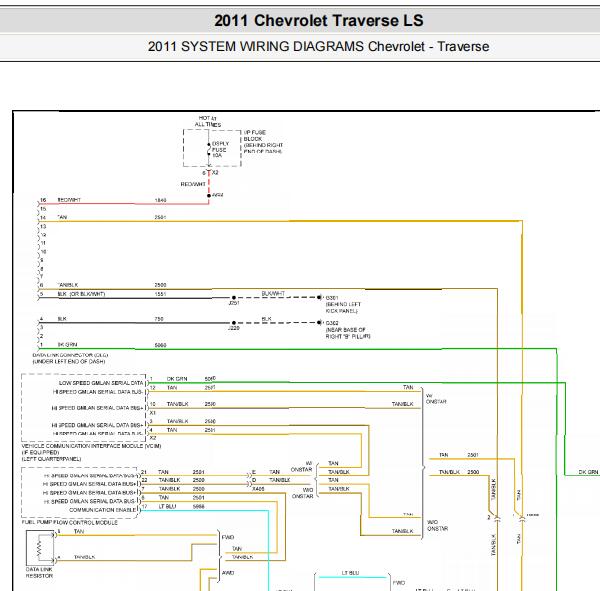Click the "HOT AT ALL TIMES" label

(208, 121)
